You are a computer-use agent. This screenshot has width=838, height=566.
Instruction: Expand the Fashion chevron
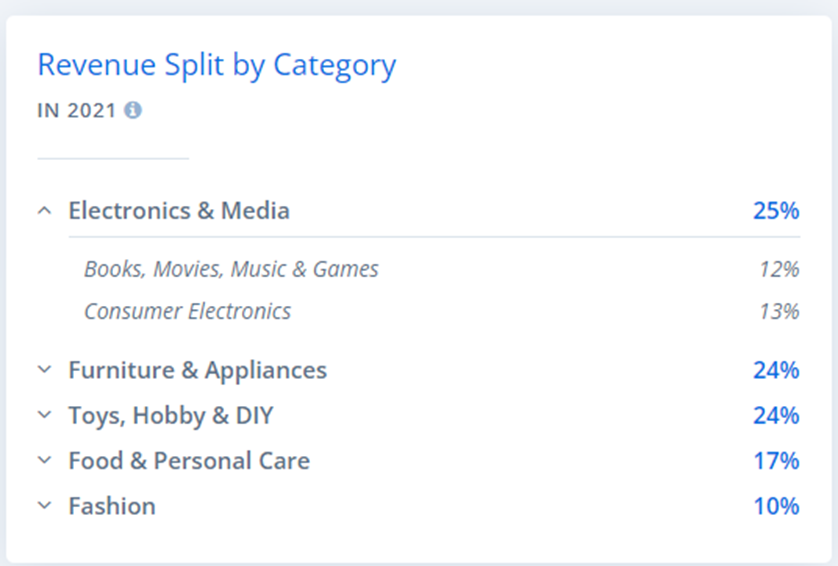(x=45, y=506)
